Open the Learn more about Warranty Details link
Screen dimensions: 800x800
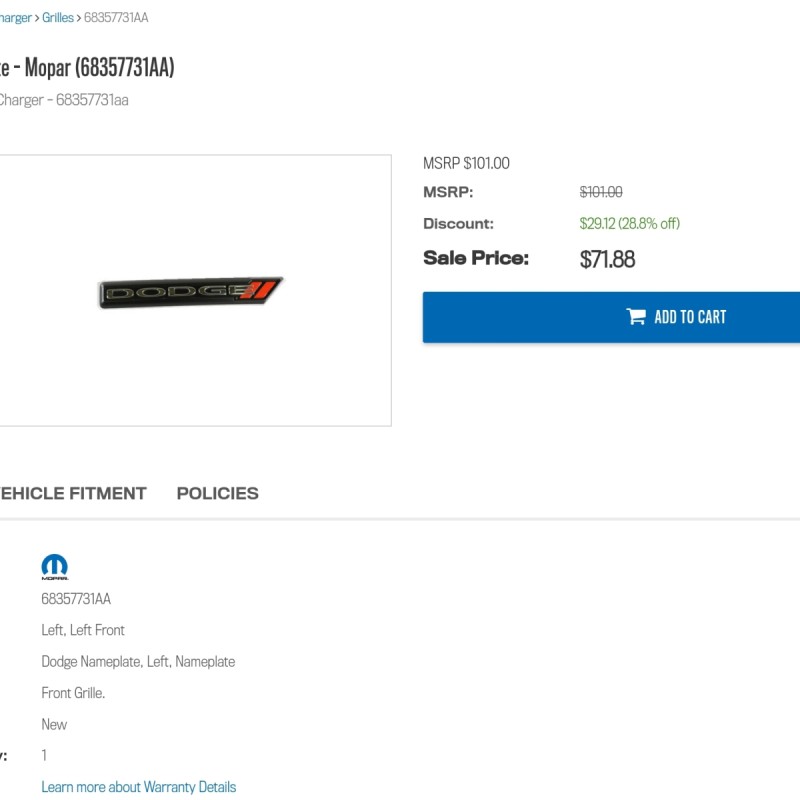(x=138, y=787)
